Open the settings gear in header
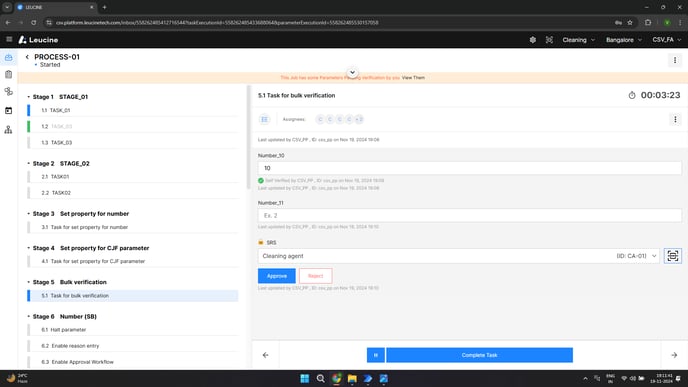Screen dimensions: 688x387 coord(533,40)
